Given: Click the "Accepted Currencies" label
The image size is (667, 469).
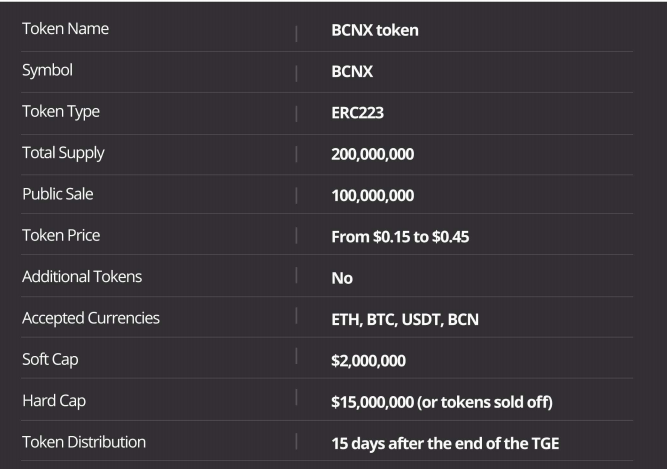Looking at the screenshot, I should 91,318.
